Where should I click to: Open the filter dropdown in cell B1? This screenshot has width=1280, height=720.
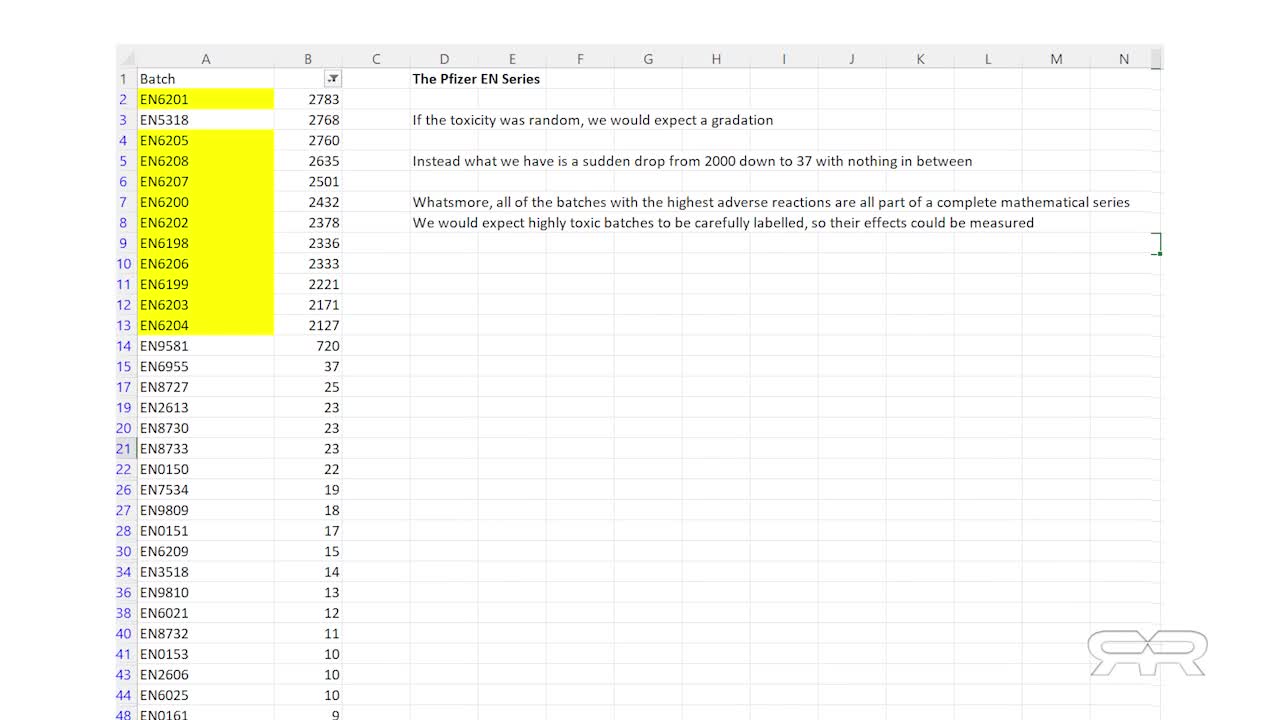333,79
